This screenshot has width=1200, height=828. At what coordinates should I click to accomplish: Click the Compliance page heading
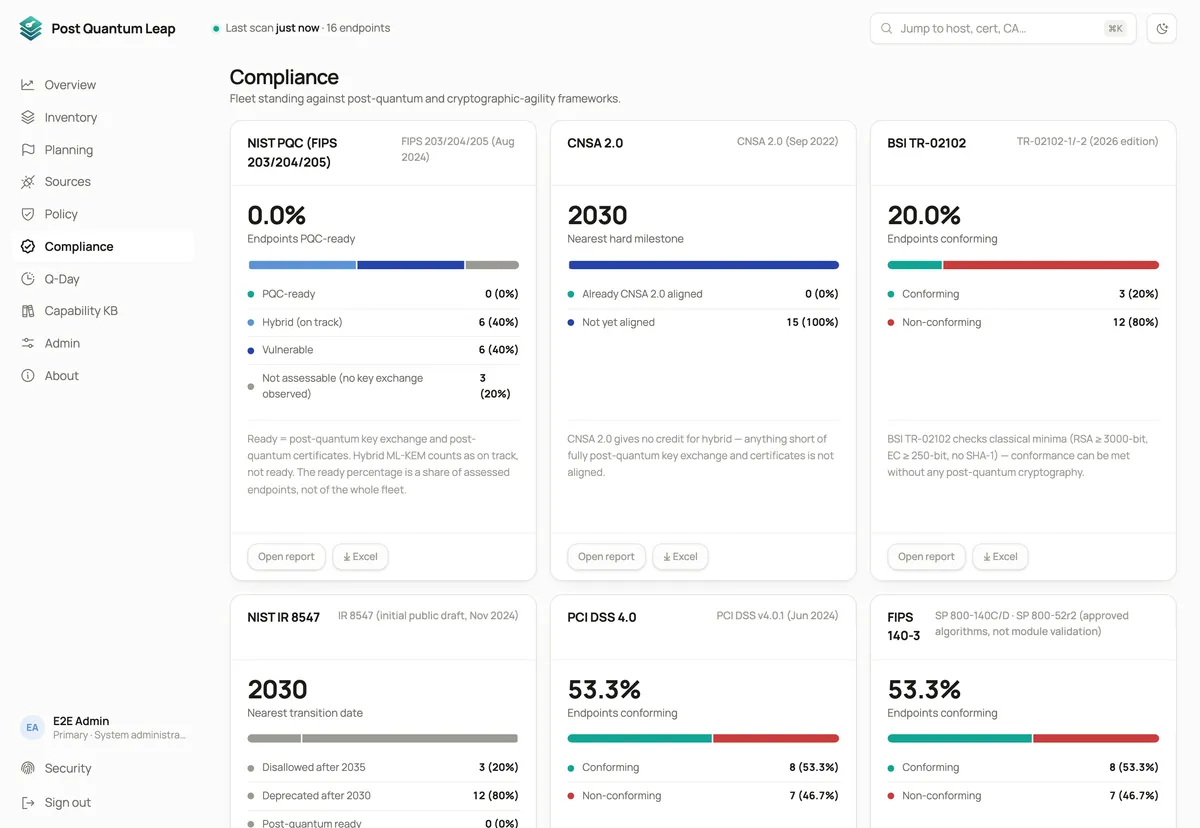point(284,77)
